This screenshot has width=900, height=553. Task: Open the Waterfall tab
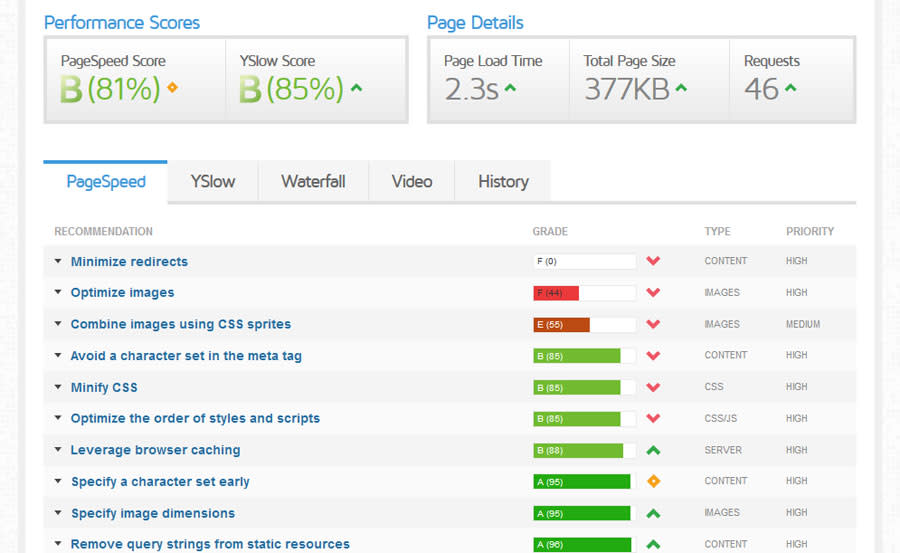(x=313, y=181)
